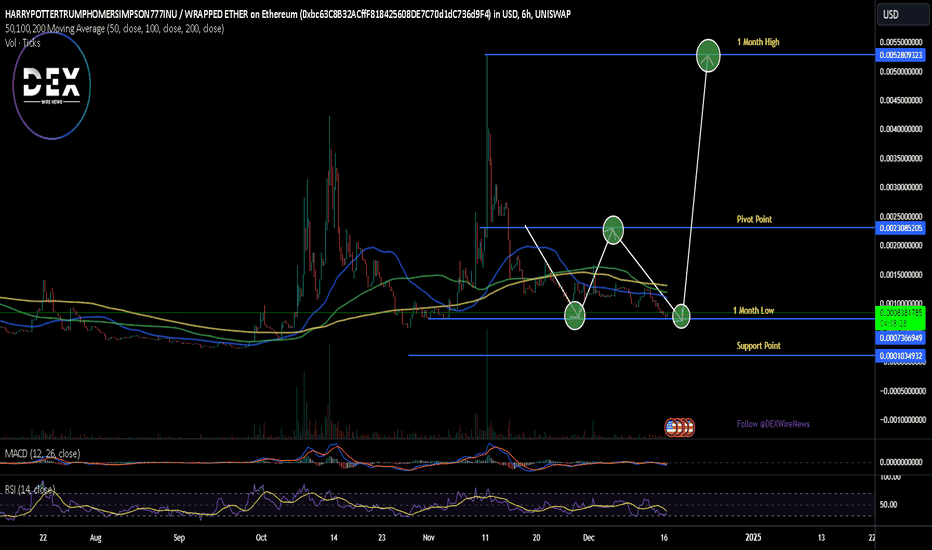The image size is (932, 550).
Task: Select the 0.0052809323 price label
Action: pos(901,55)
